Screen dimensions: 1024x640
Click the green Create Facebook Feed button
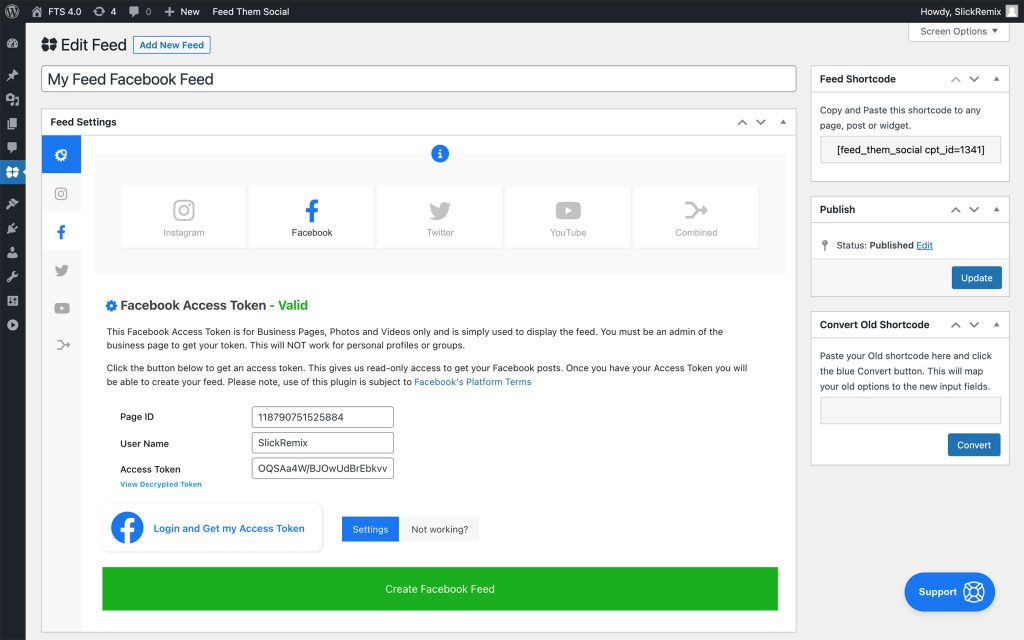tap(440, 589)
